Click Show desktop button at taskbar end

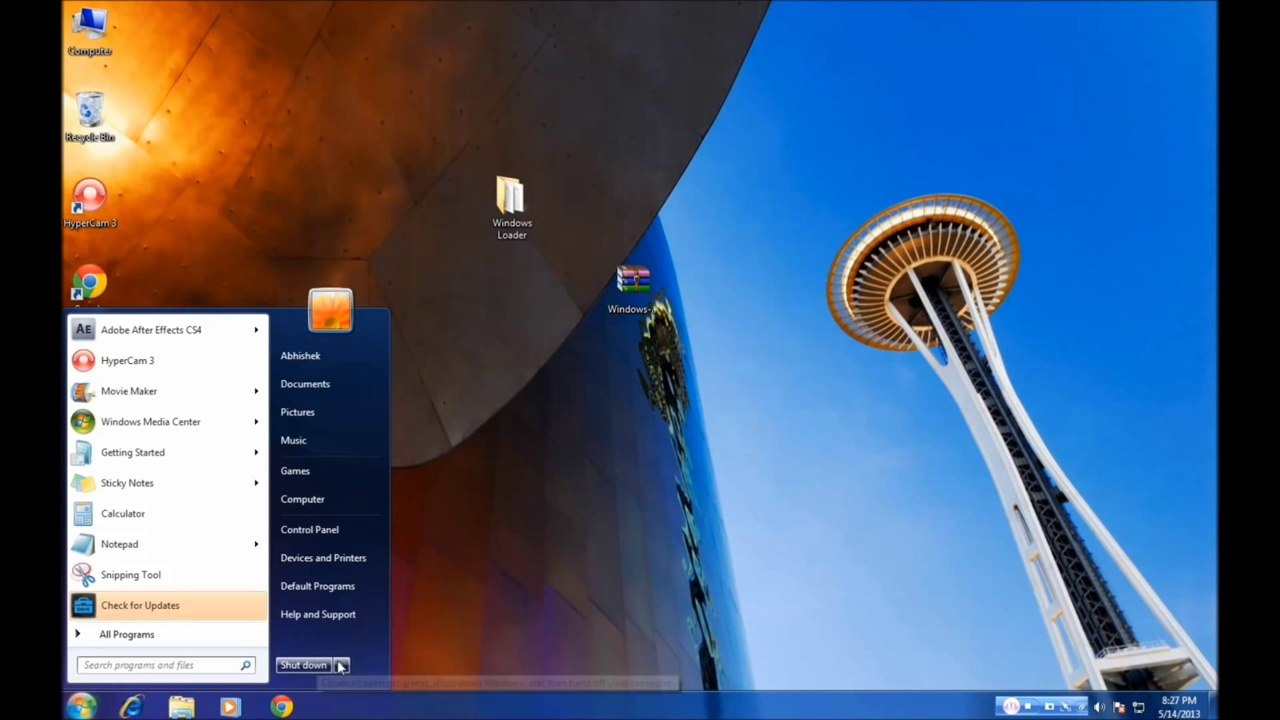1211,707
